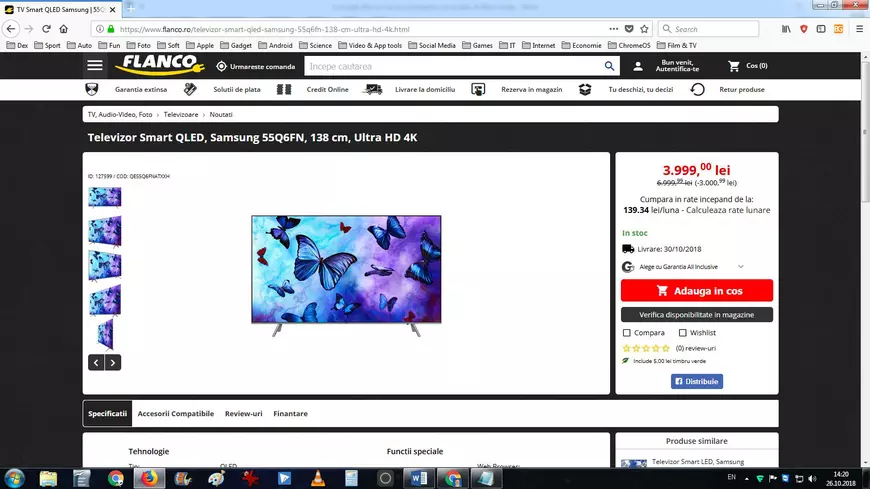Switch to the Specificatii tab

tap(108, 414)
